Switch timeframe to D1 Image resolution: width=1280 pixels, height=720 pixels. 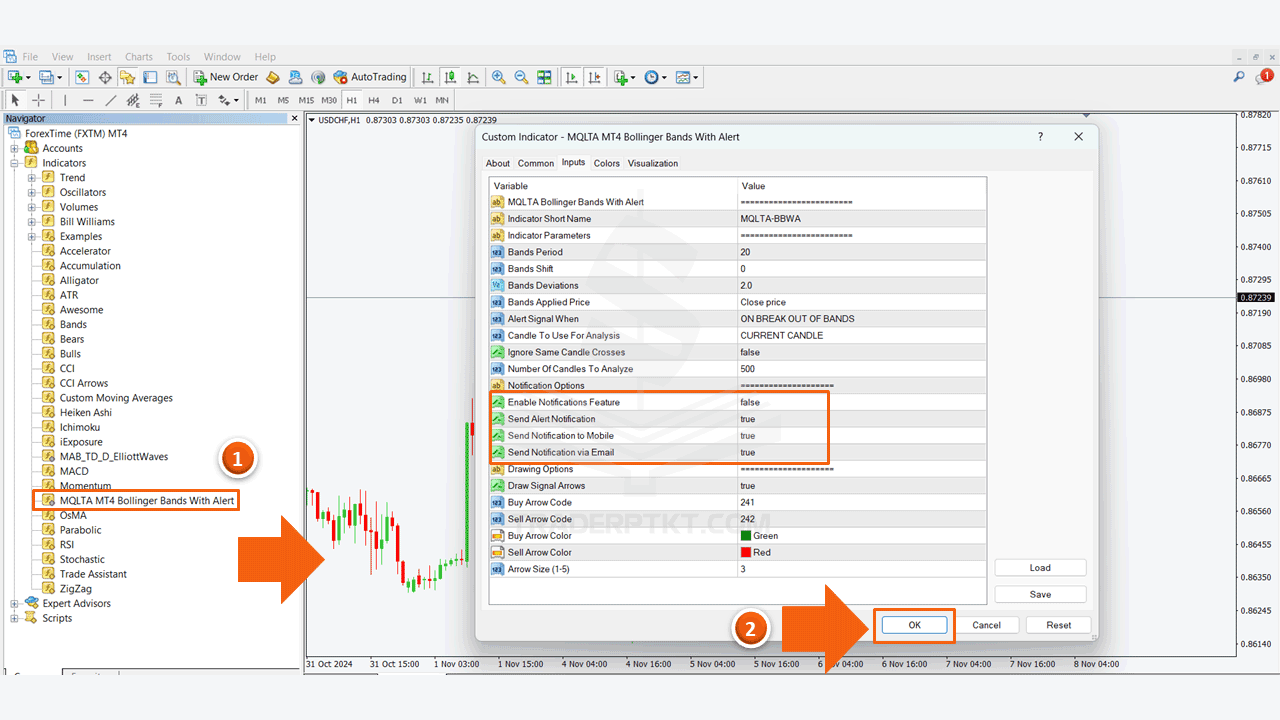coord(397,100)
